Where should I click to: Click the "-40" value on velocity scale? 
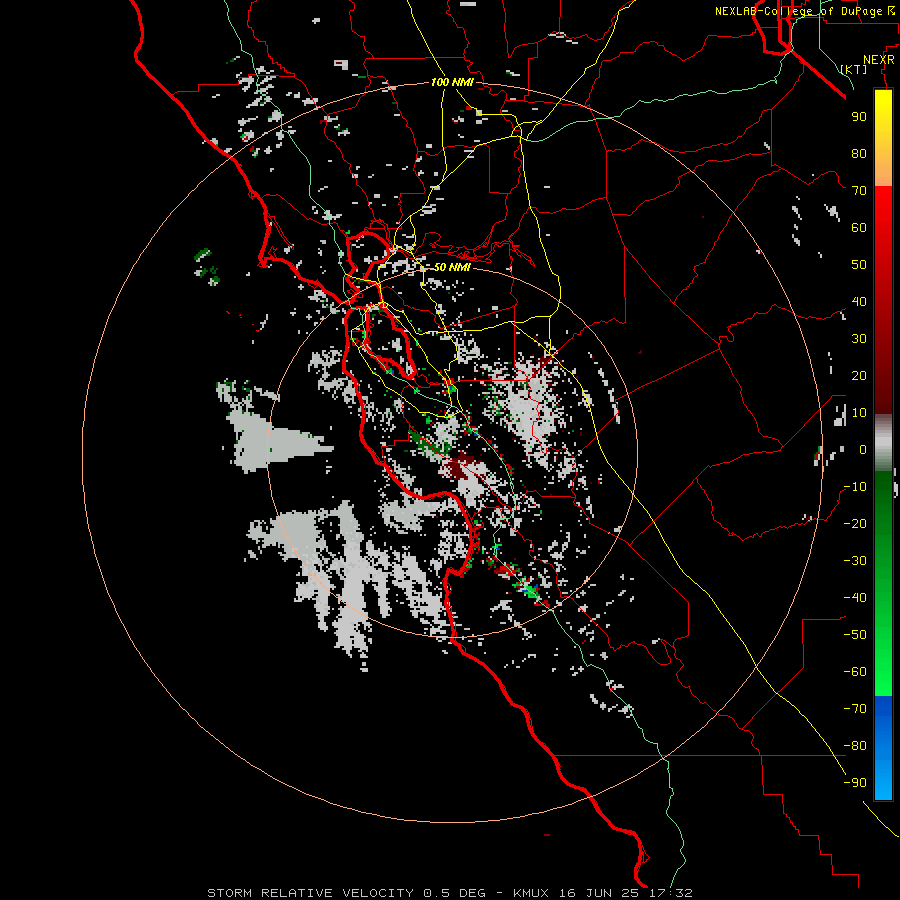pyautogui.click(x=855, y=598)
